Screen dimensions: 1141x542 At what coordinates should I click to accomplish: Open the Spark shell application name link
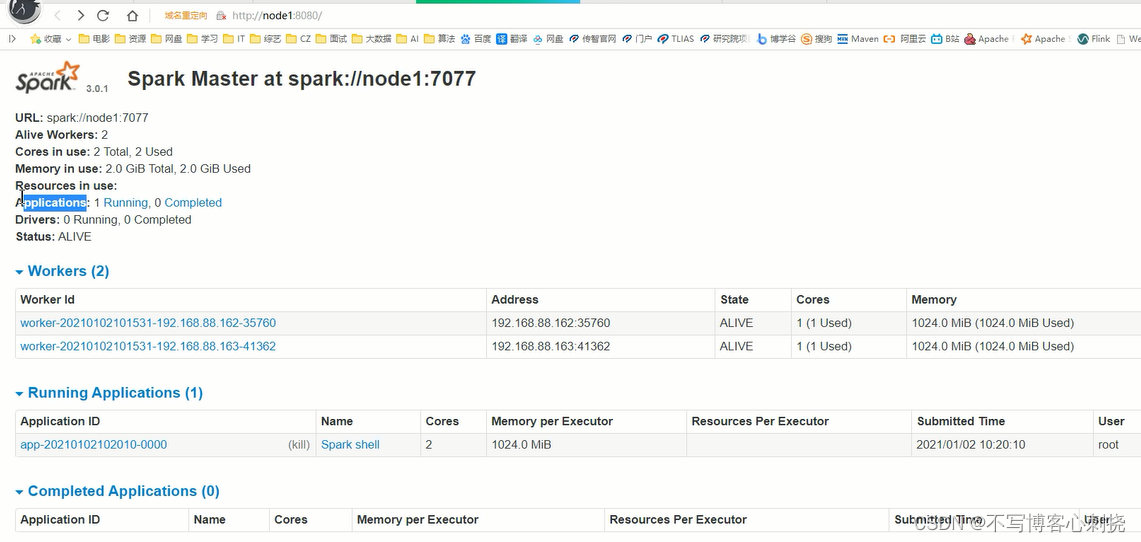[350, 445]
